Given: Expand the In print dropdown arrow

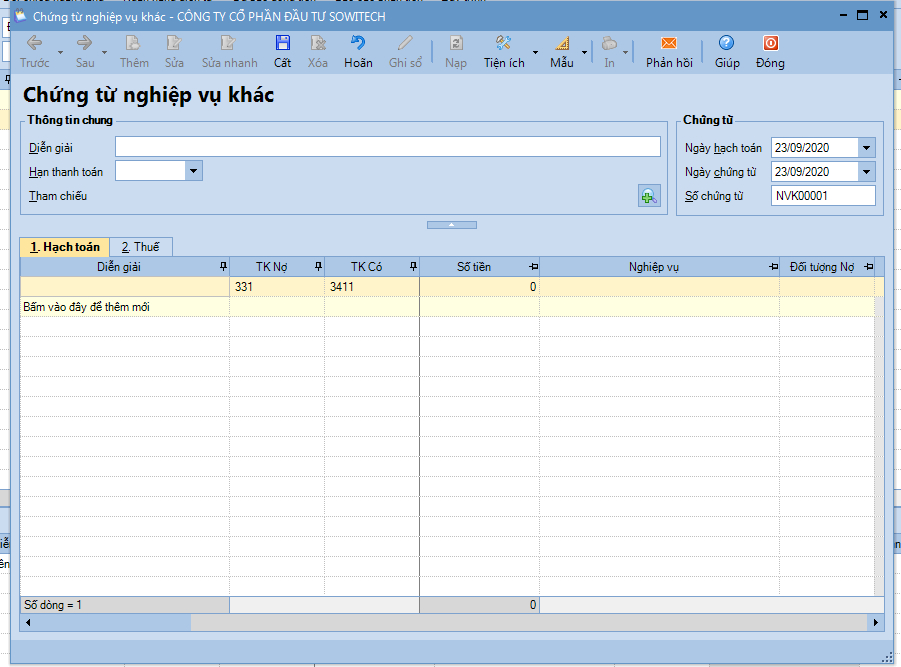Looking at the screenshot, I should pos(626,53).
